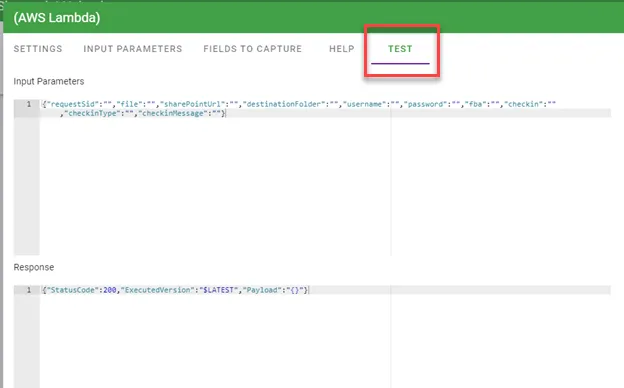Image resolution: width=624 pixels, height=388 pixels.
Task: Place cursor on "checkinMessage" key
Action: (x=173, y=113)
